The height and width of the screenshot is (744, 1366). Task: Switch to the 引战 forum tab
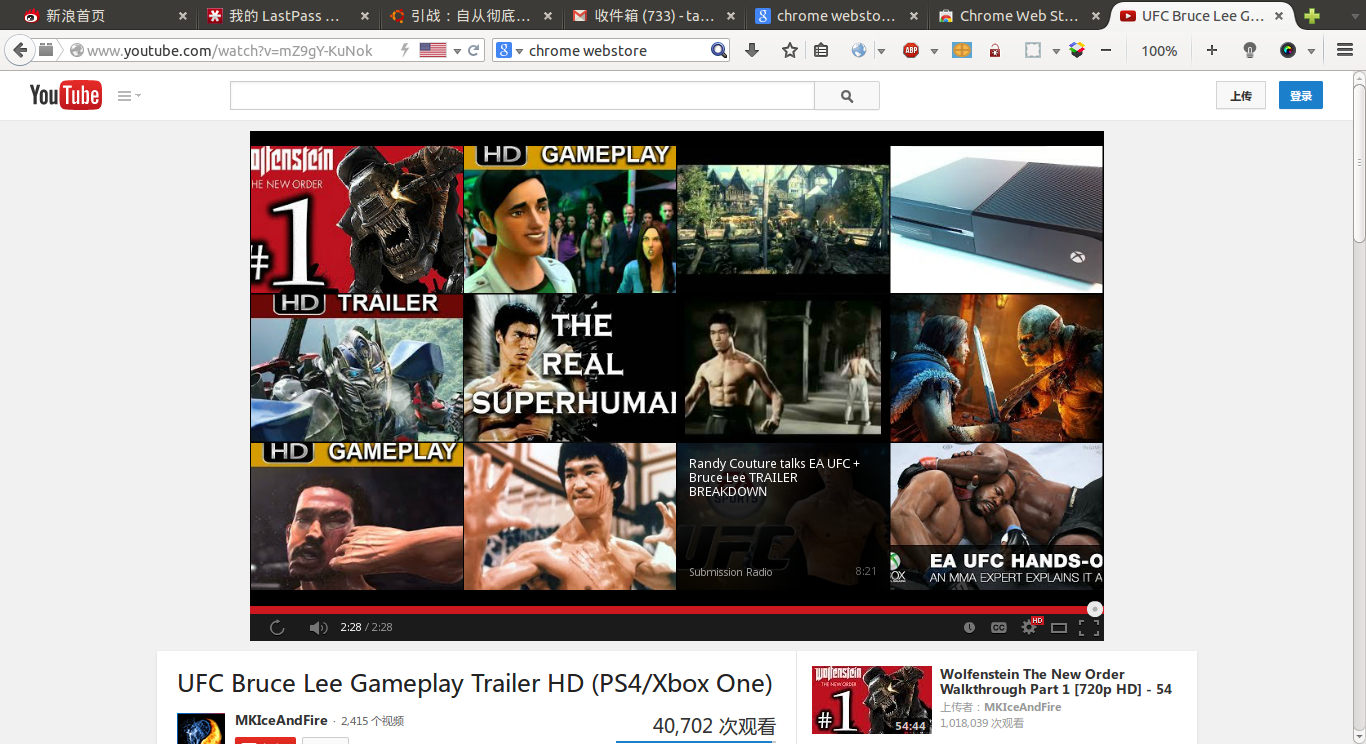470,16
